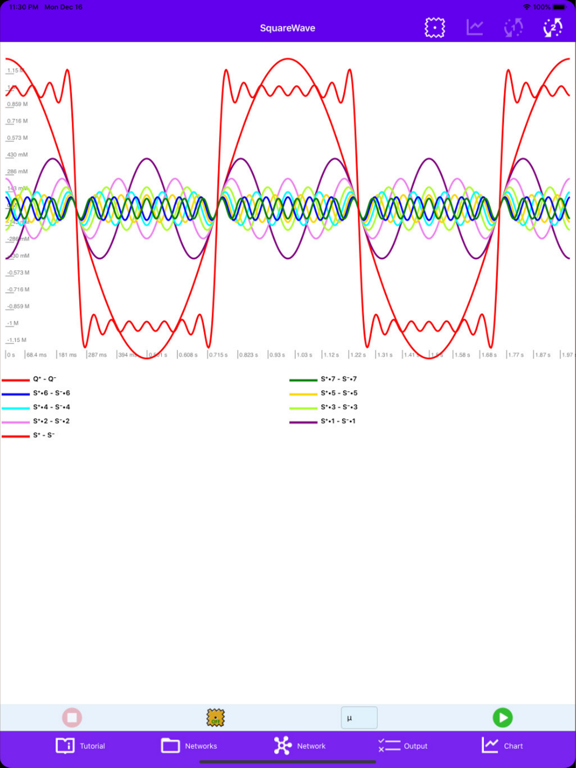Click the SquareWave title

(x=288, y=28)
